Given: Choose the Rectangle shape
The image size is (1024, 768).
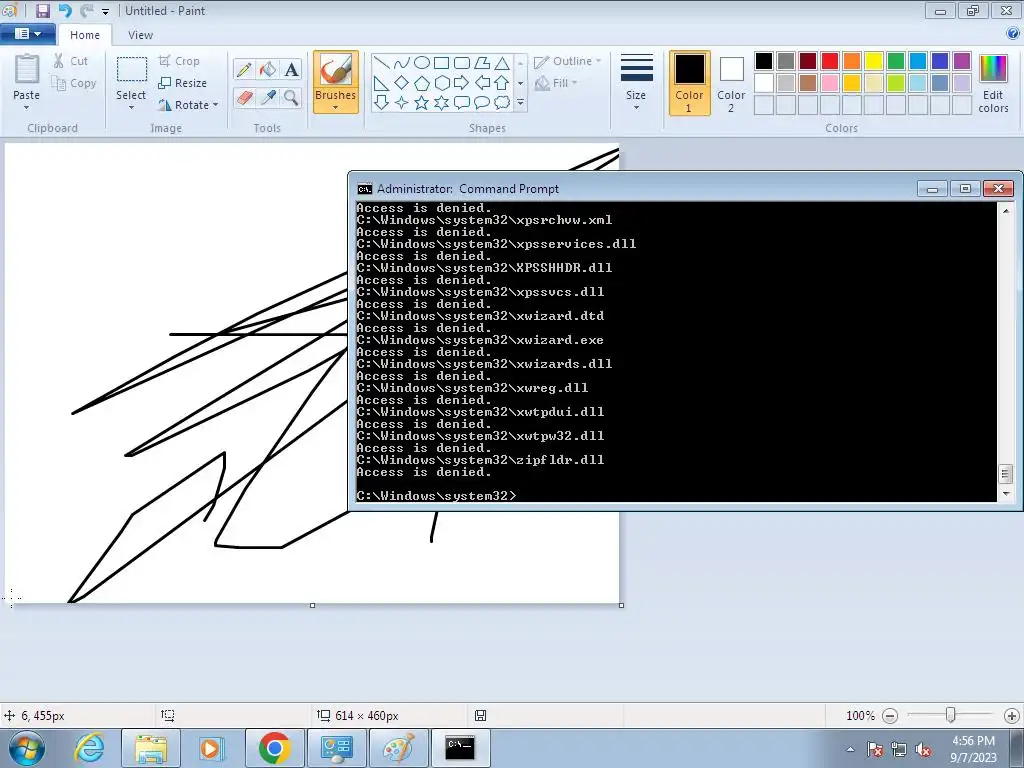Looking at the screenshot, I should coord(441,63).
